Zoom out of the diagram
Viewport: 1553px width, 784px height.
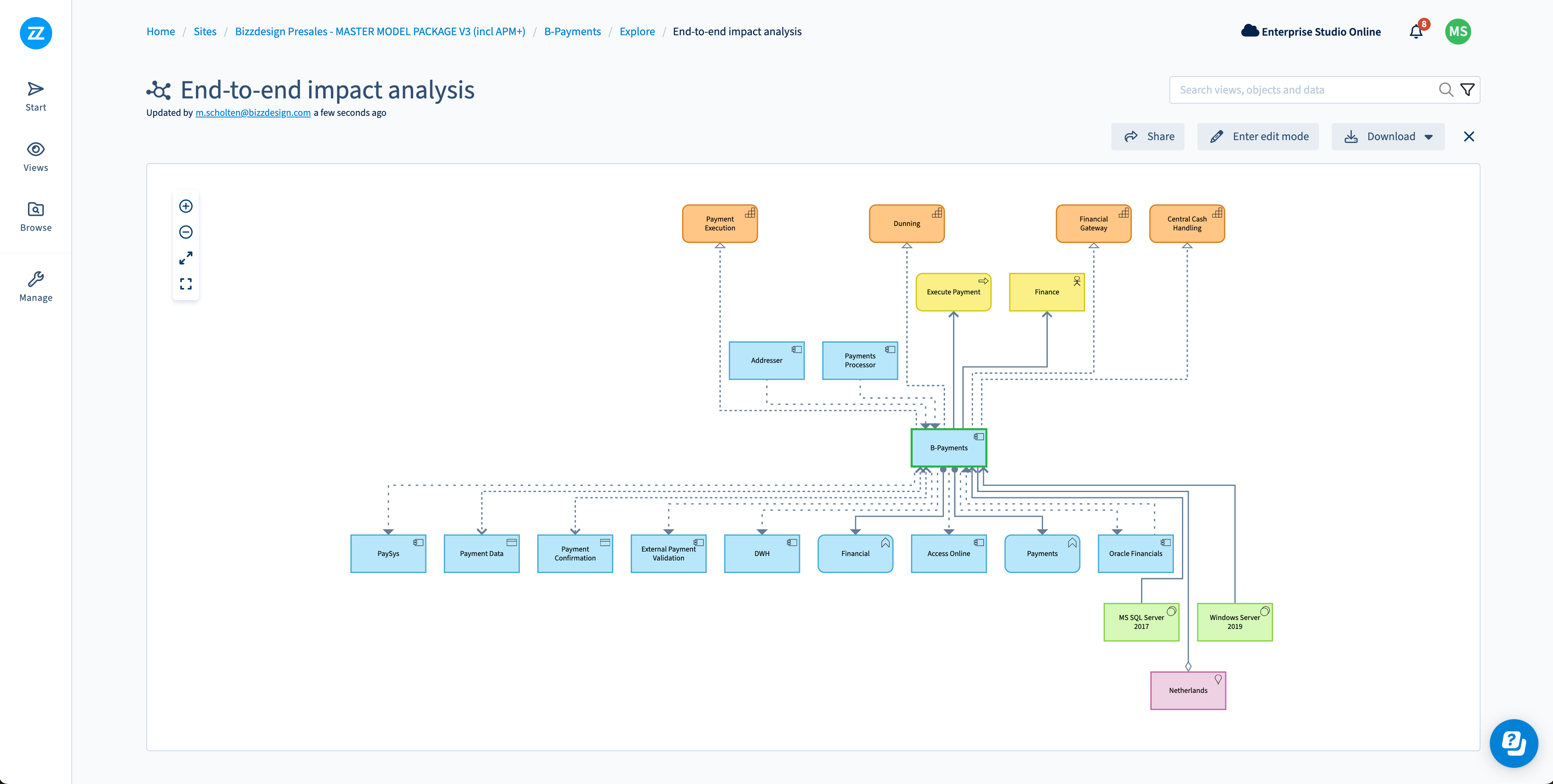[x=186, y=232]
